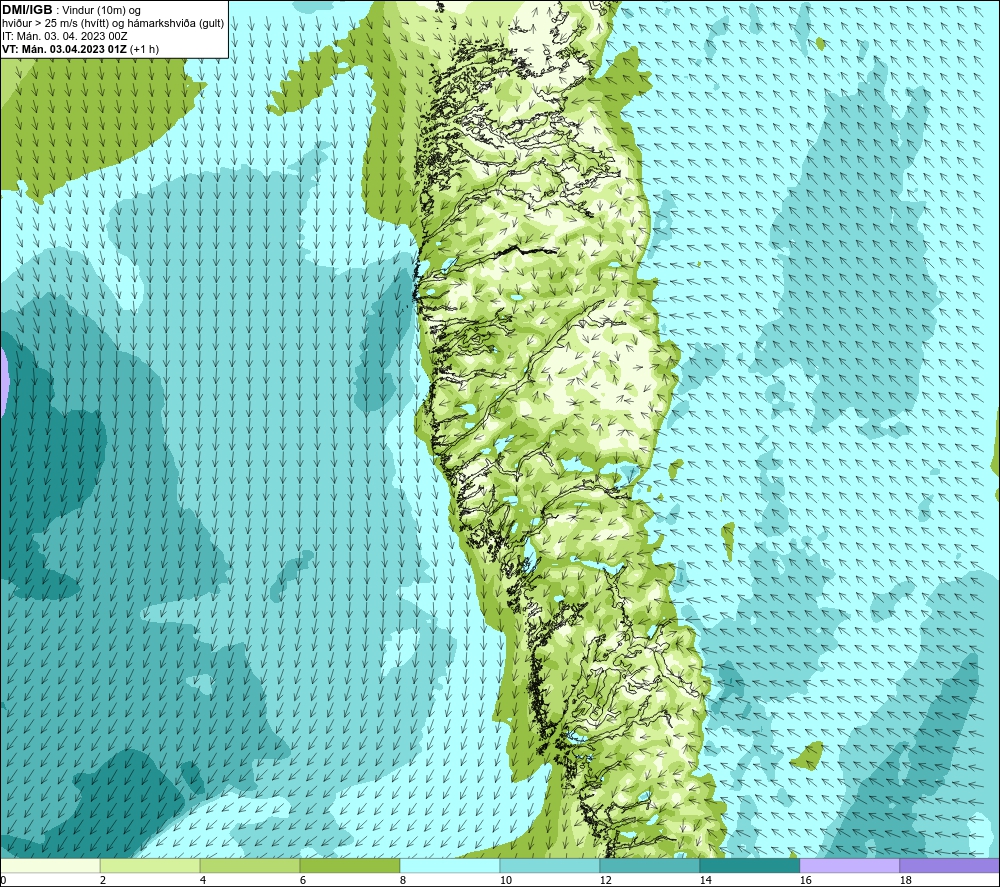Click the teal 12–14 m/s legend swatch
Screen dimensions: 1000x887
(x=649, y=865)
